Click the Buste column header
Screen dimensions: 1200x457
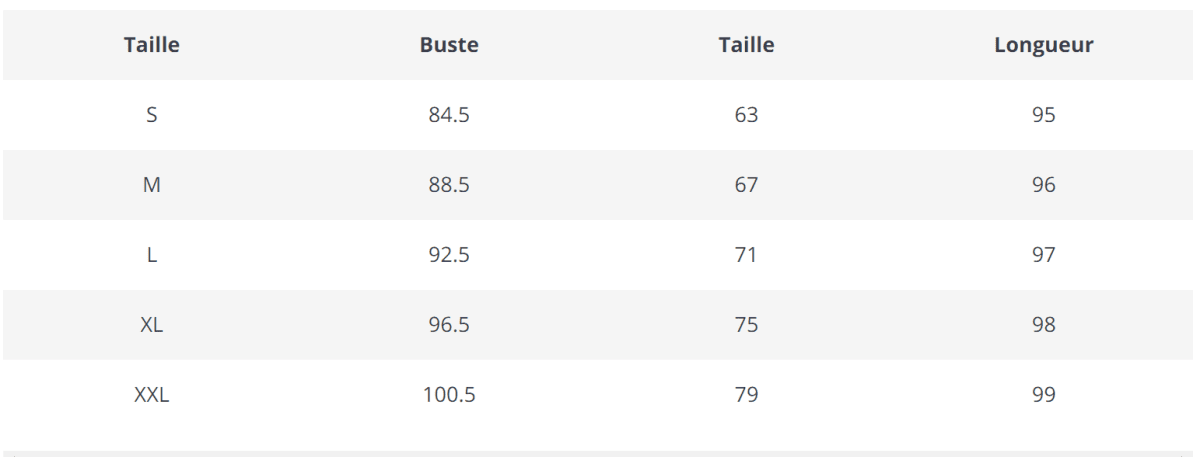pyautogui.click(x=449, y=45)
